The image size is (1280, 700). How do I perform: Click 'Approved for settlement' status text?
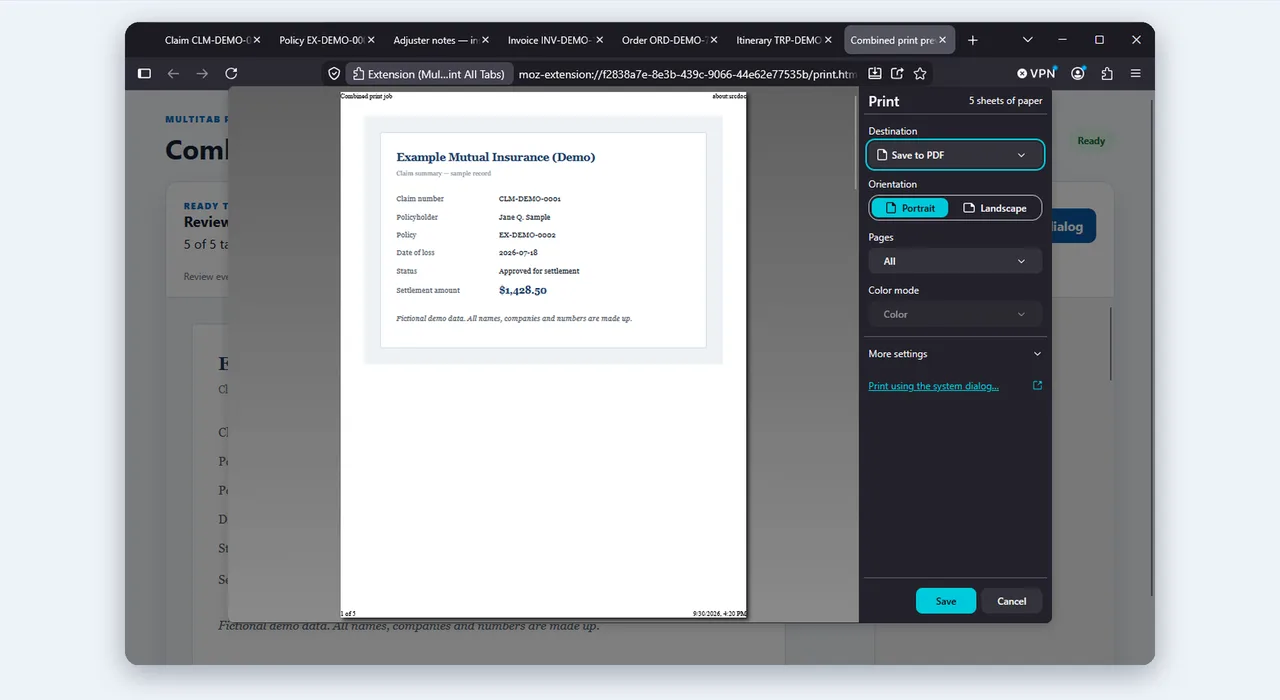[x=539, y=271]
